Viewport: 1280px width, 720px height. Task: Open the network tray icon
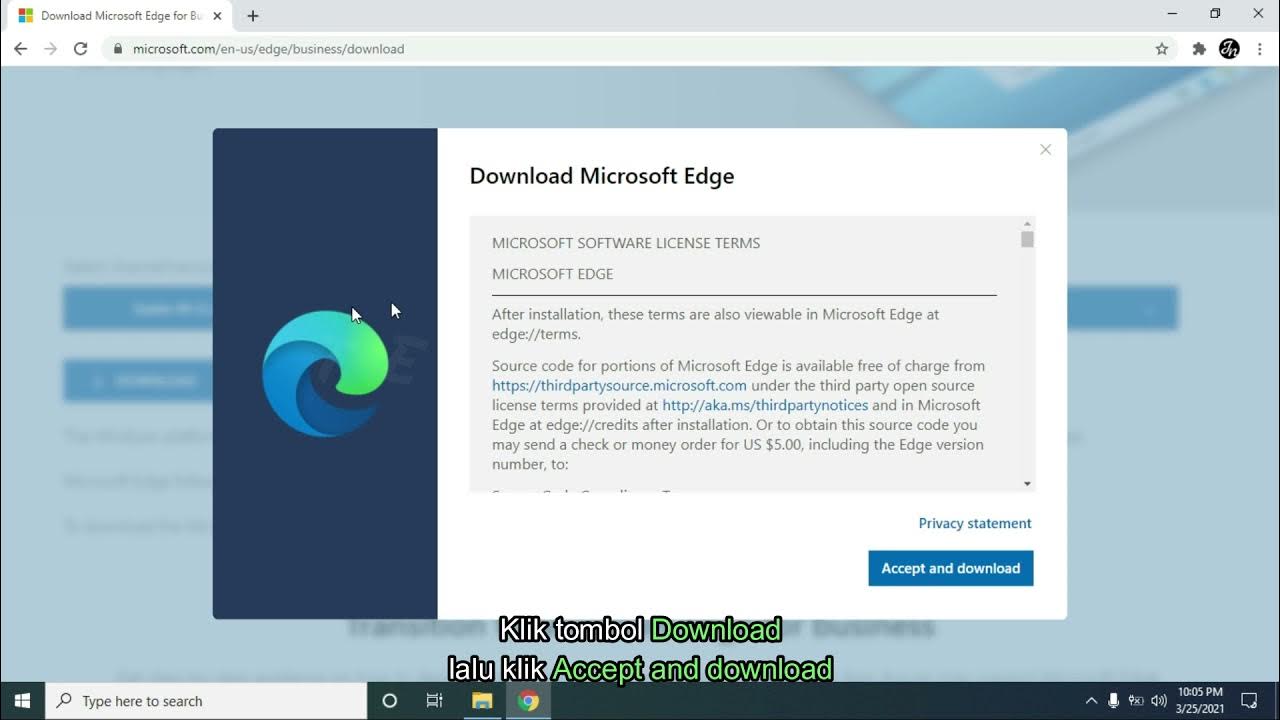tap(1136, 701)
